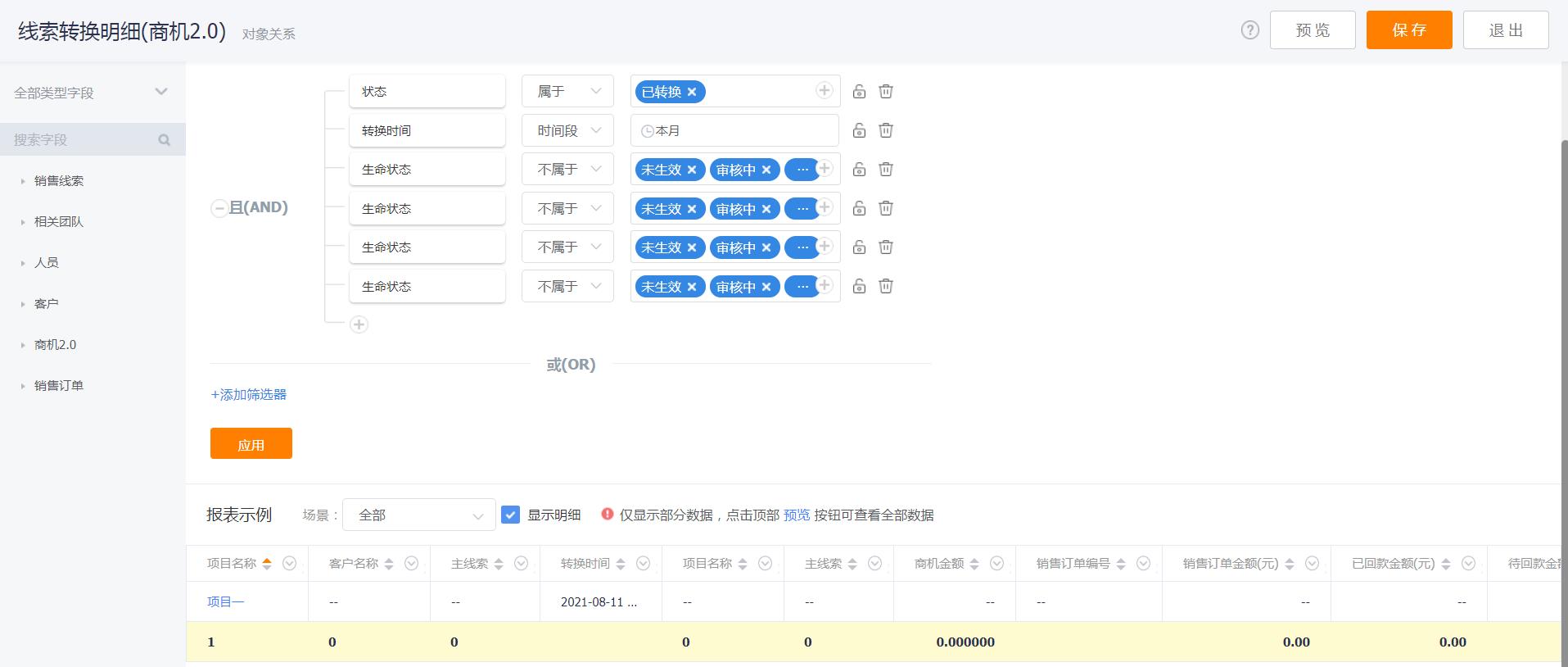This screenshot has width=1568, height=667.
Task: Open 销售订单金额(元) column options menu
Action: (1313, 563)
